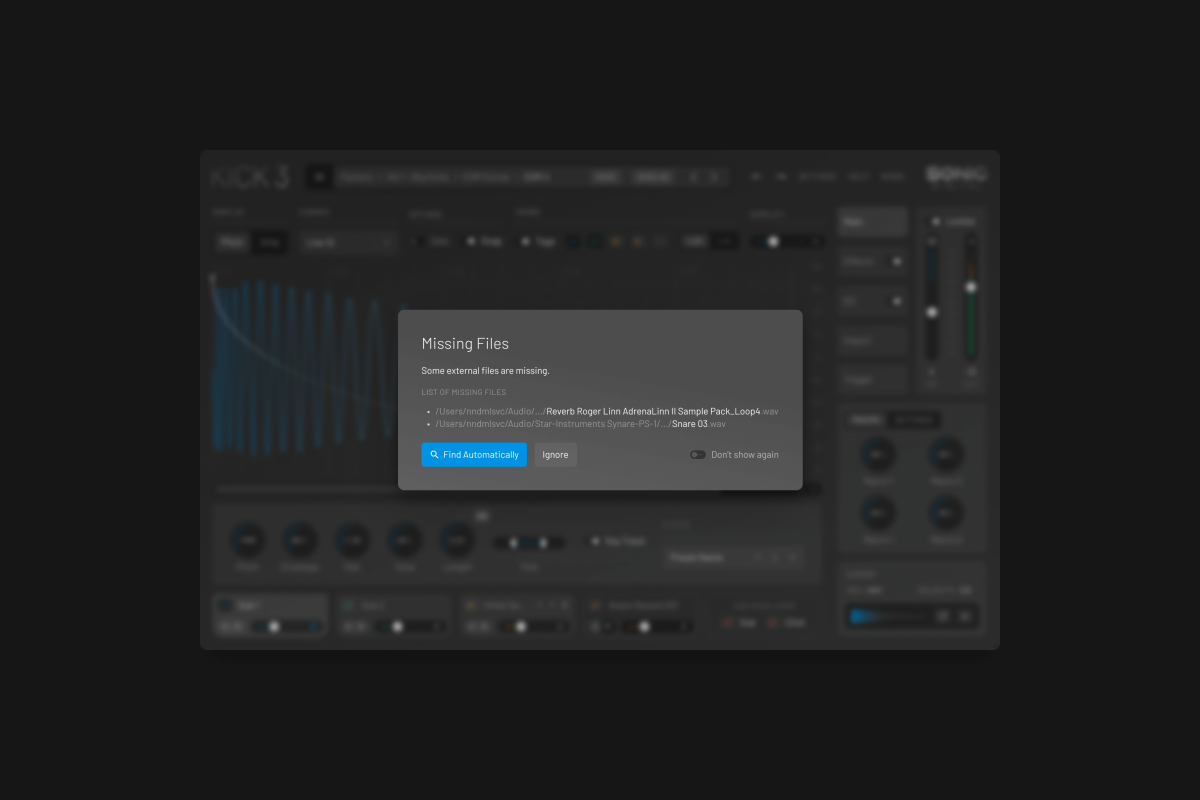Select the Sub 1 layer slot

pyautogui.click(x=270, y=606)
